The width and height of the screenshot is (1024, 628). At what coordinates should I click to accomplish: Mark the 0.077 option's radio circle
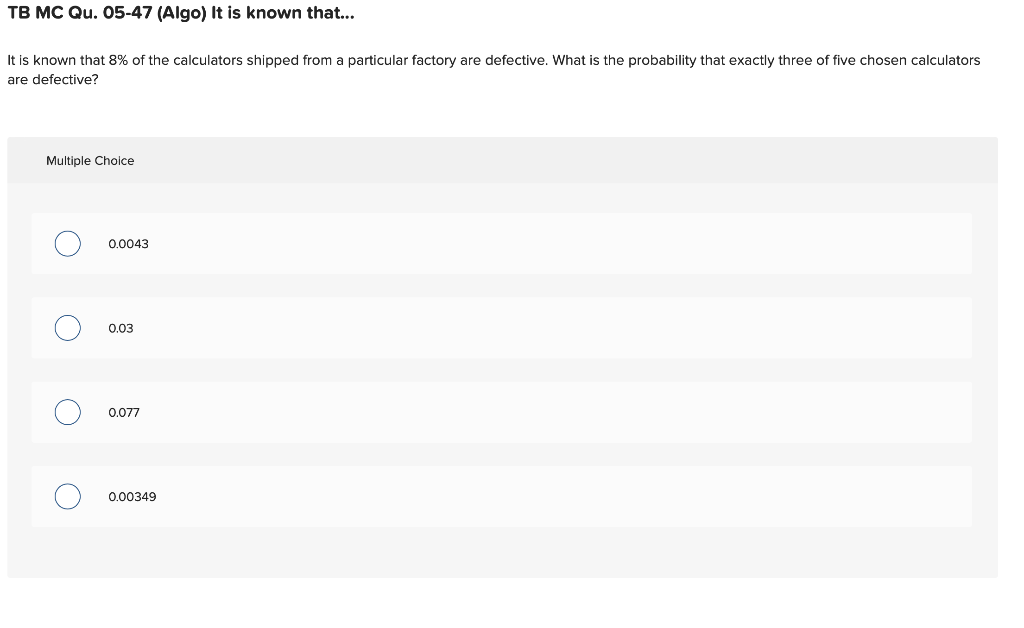(x=67, y=412)
